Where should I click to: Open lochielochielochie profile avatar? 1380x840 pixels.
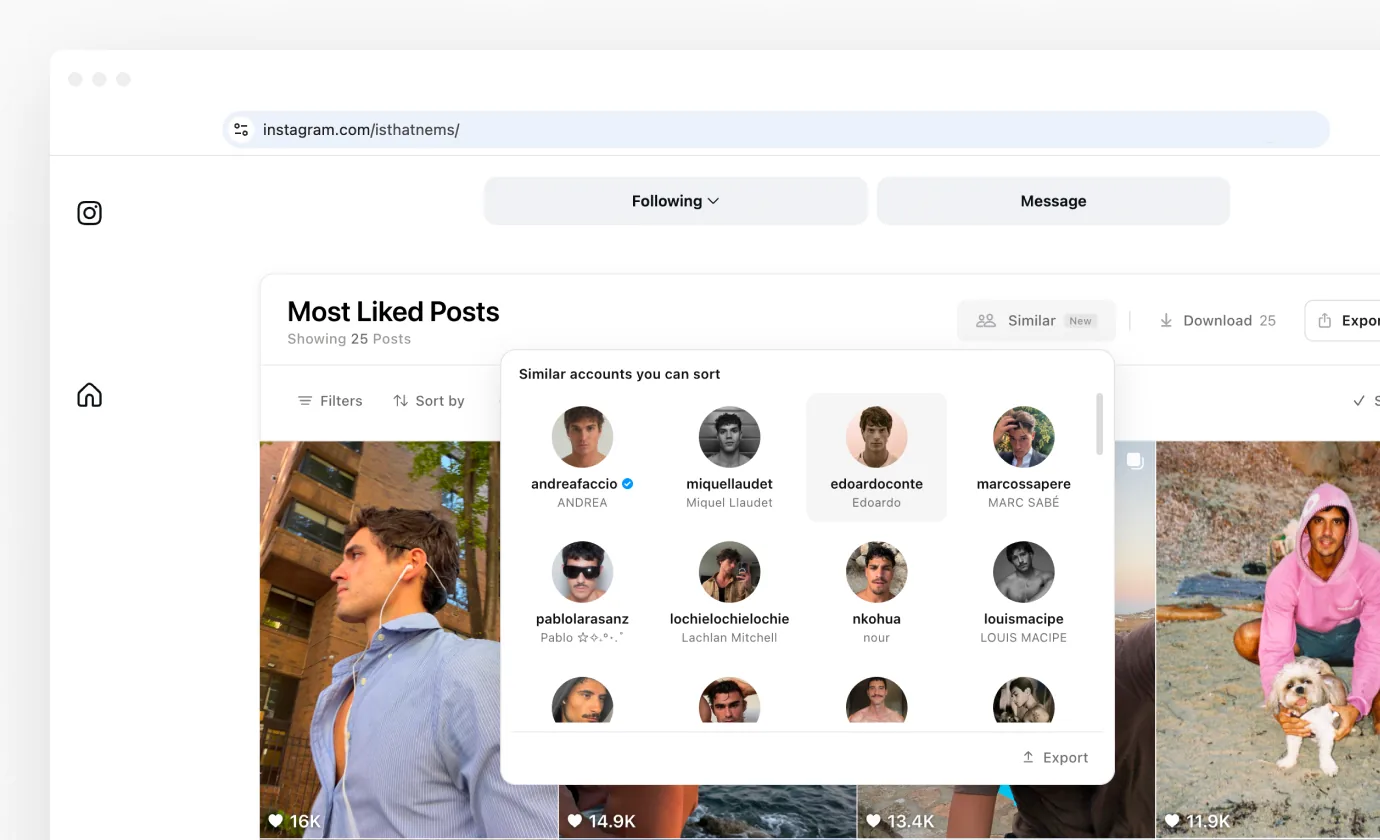click(x=729, y=572)
